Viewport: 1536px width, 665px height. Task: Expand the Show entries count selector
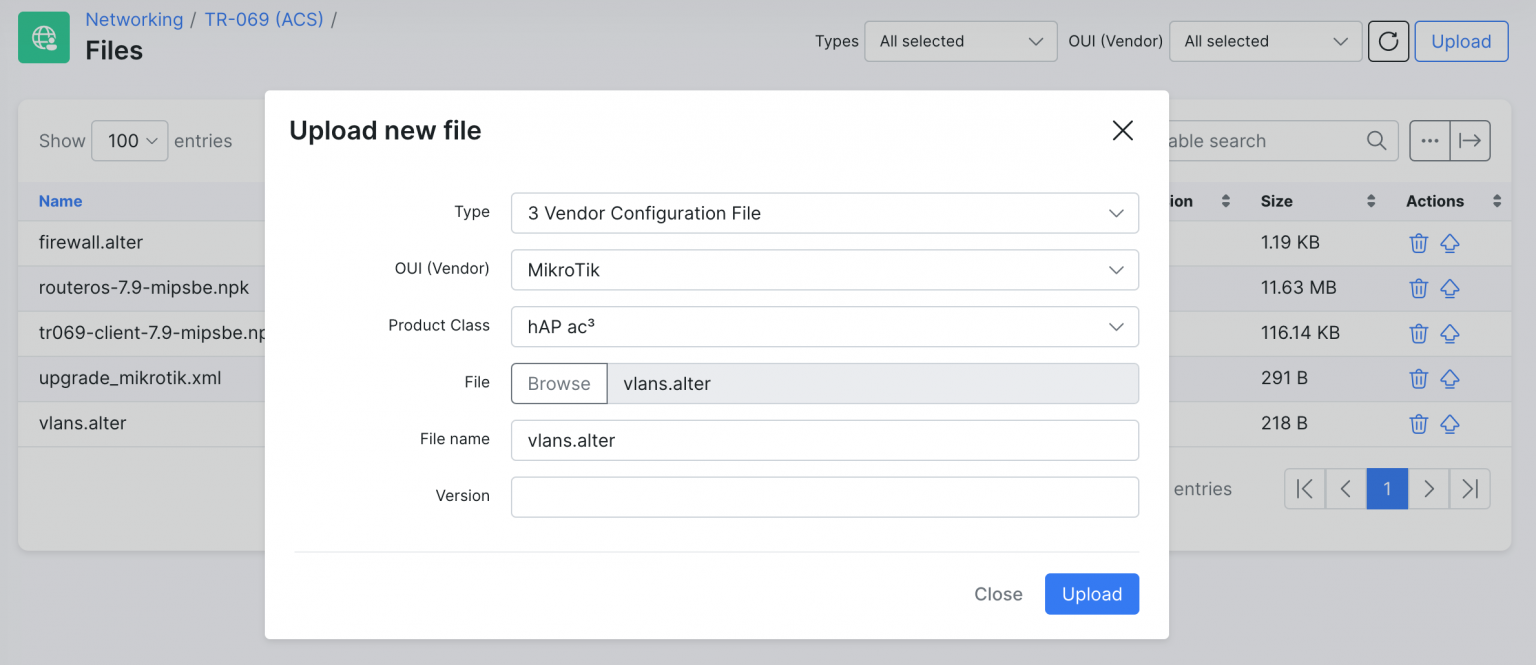[x=129, y=141]
